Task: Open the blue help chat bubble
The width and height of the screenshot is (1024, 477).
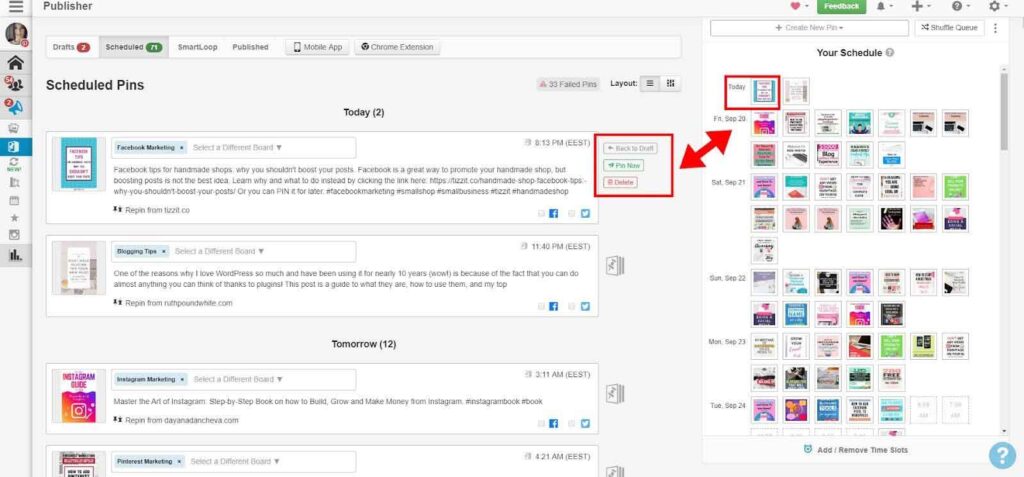Action: 1002,455
